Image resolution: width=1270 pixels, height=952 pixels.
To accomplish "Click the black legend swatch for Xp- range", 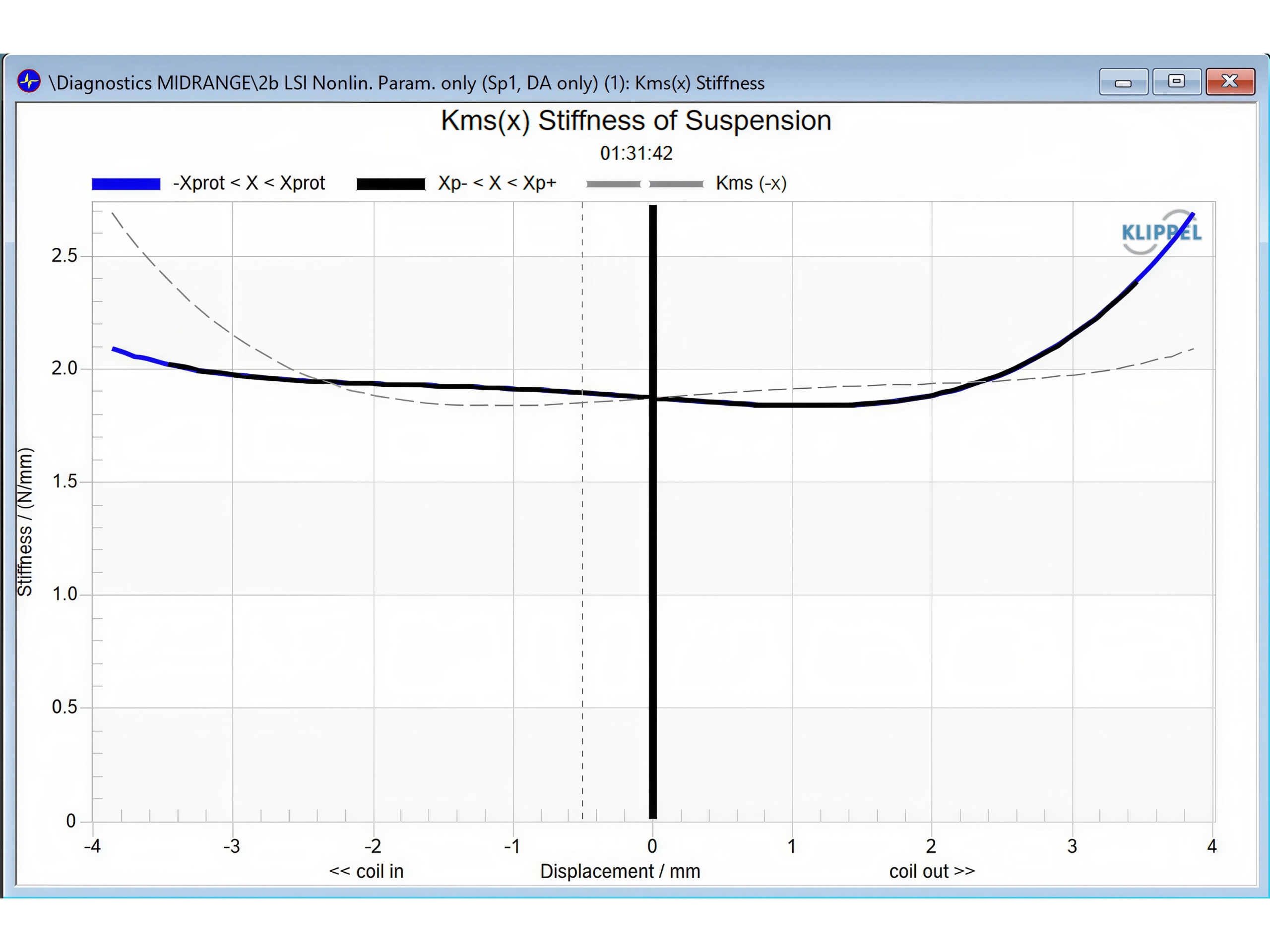I will (391, 183).
